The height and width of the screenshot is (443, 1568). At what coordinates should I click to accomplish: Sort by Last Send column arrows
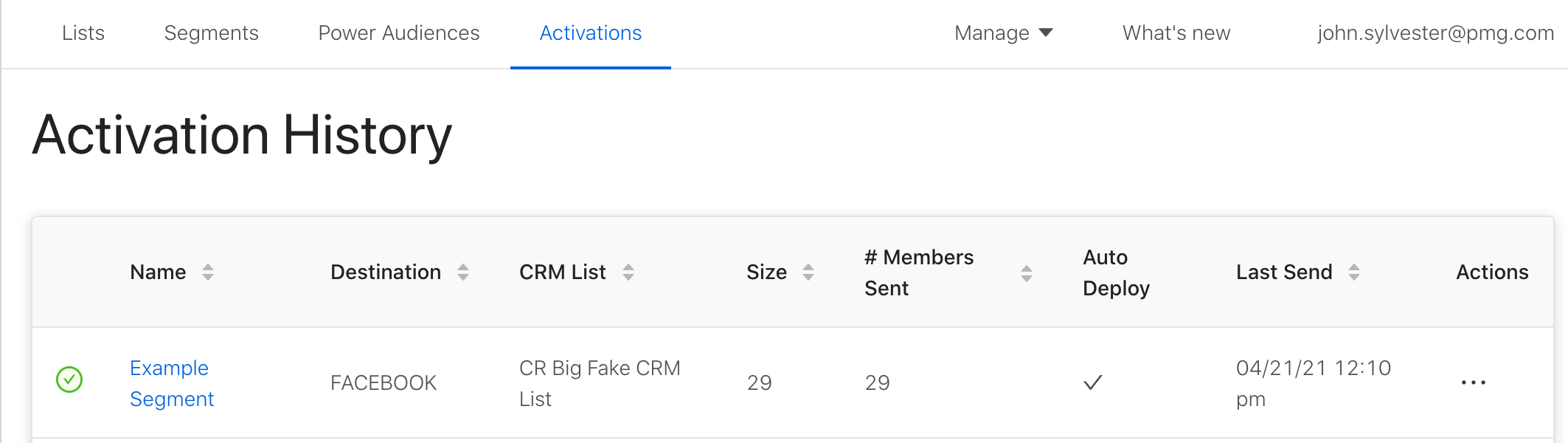pyautogui.click(x=1354, y=272)
